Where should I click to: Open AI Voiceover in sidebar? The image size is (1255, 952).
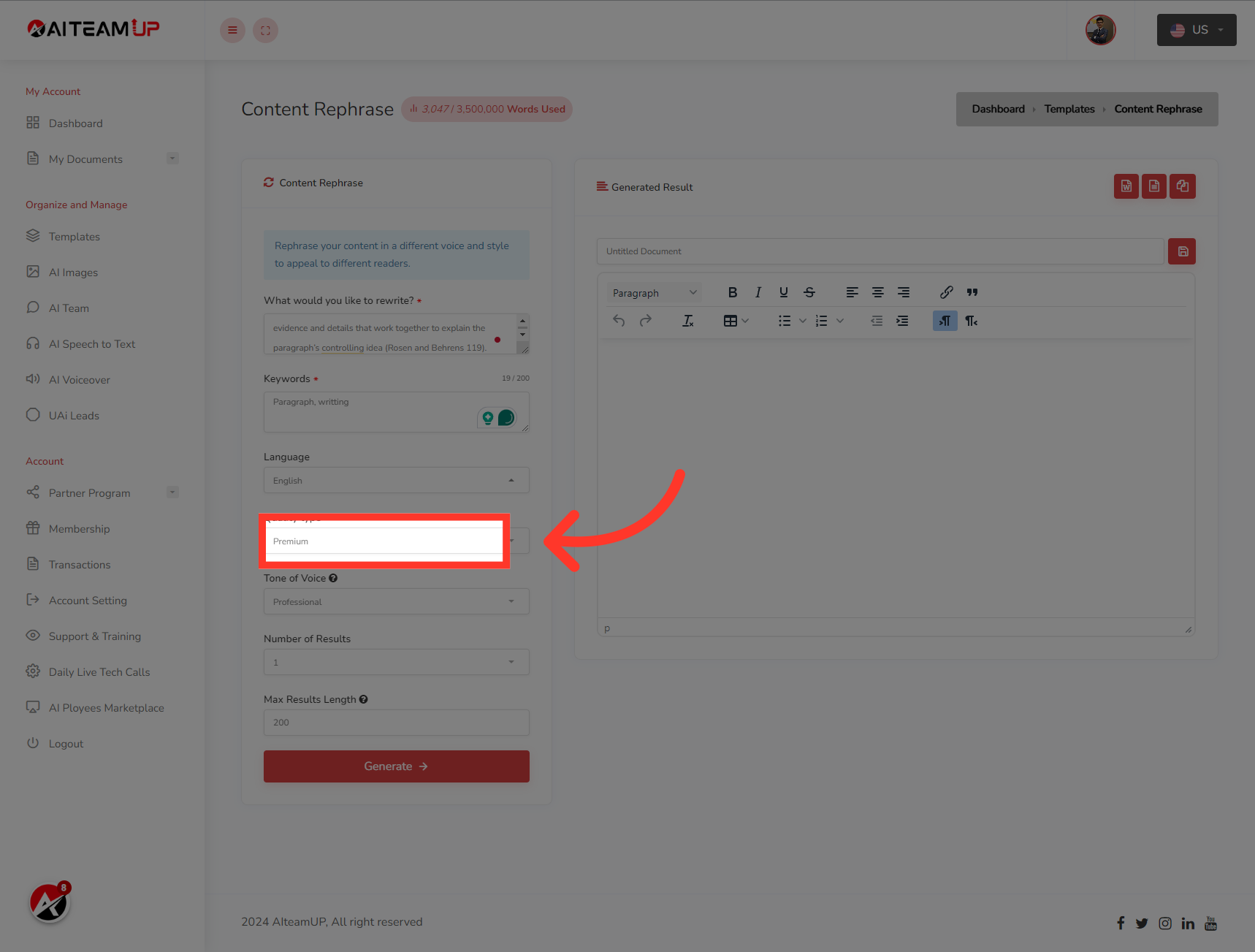pos(80,380)
